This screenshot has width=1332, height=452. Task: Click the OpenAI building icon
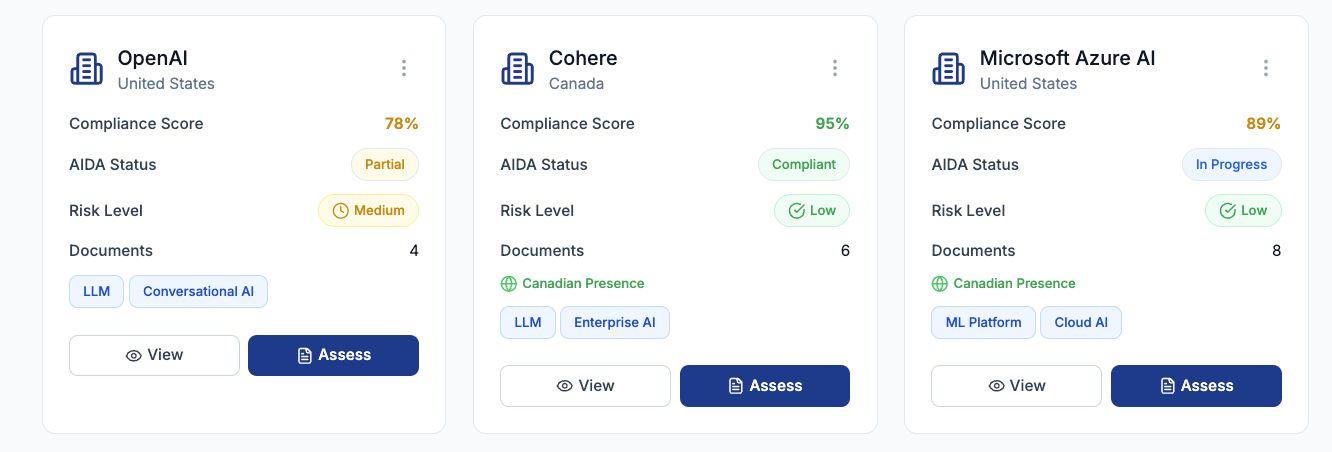pyautogui.click(x=87, y=69)
